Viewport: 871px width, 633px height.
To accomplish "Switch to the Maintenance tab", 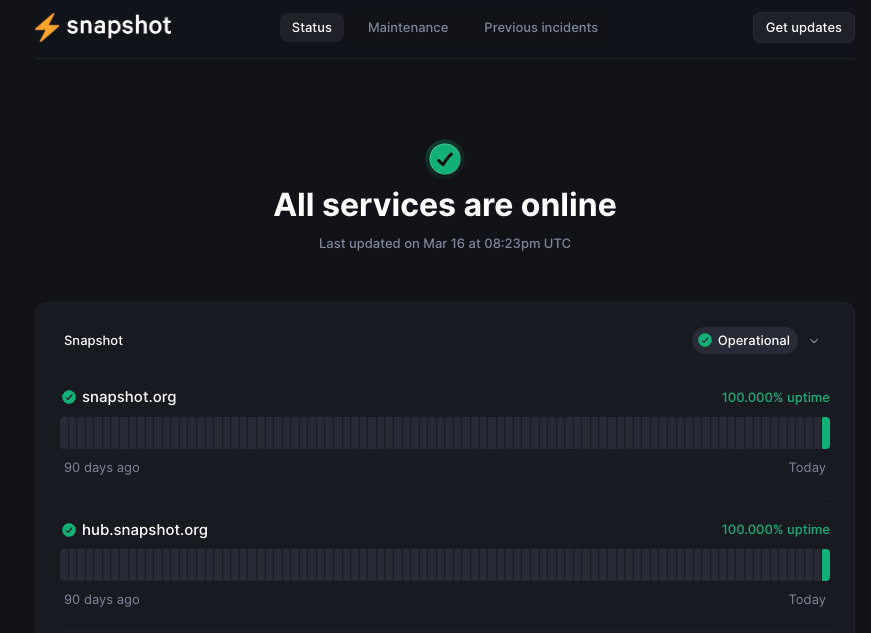I will 408,27.
